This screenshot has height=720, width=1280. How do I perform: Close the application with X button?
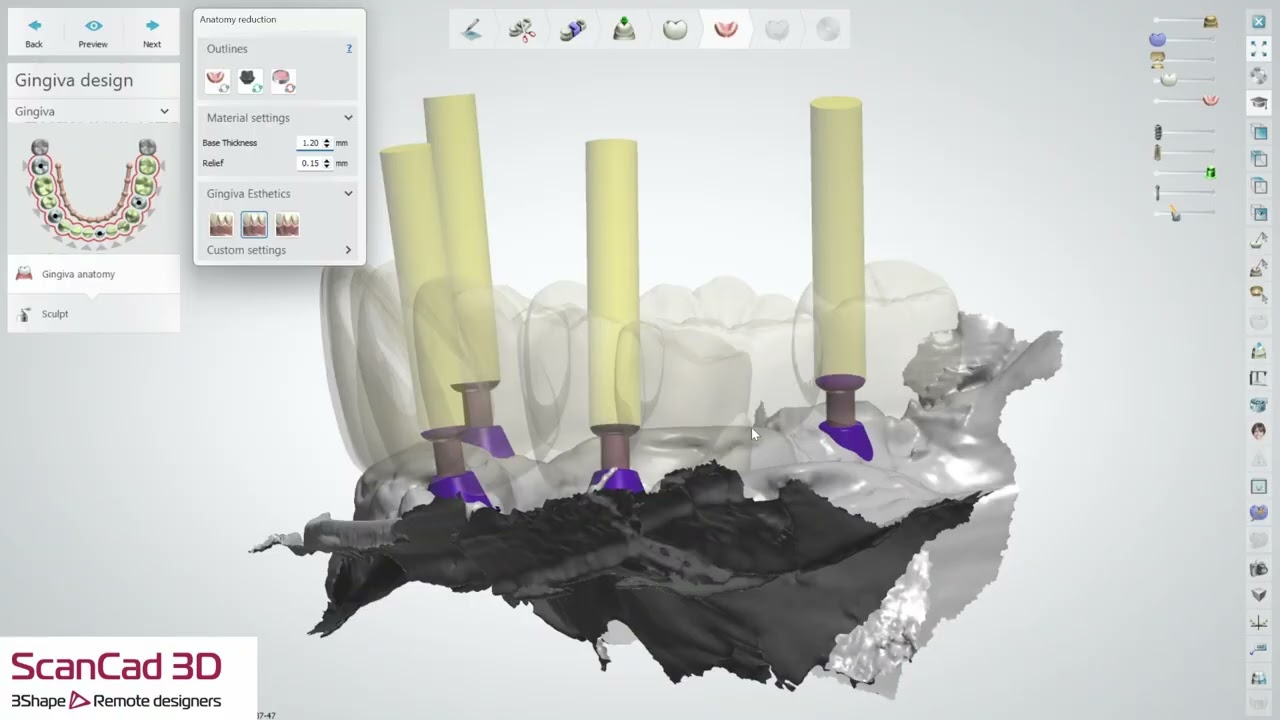pos(1259,21)
